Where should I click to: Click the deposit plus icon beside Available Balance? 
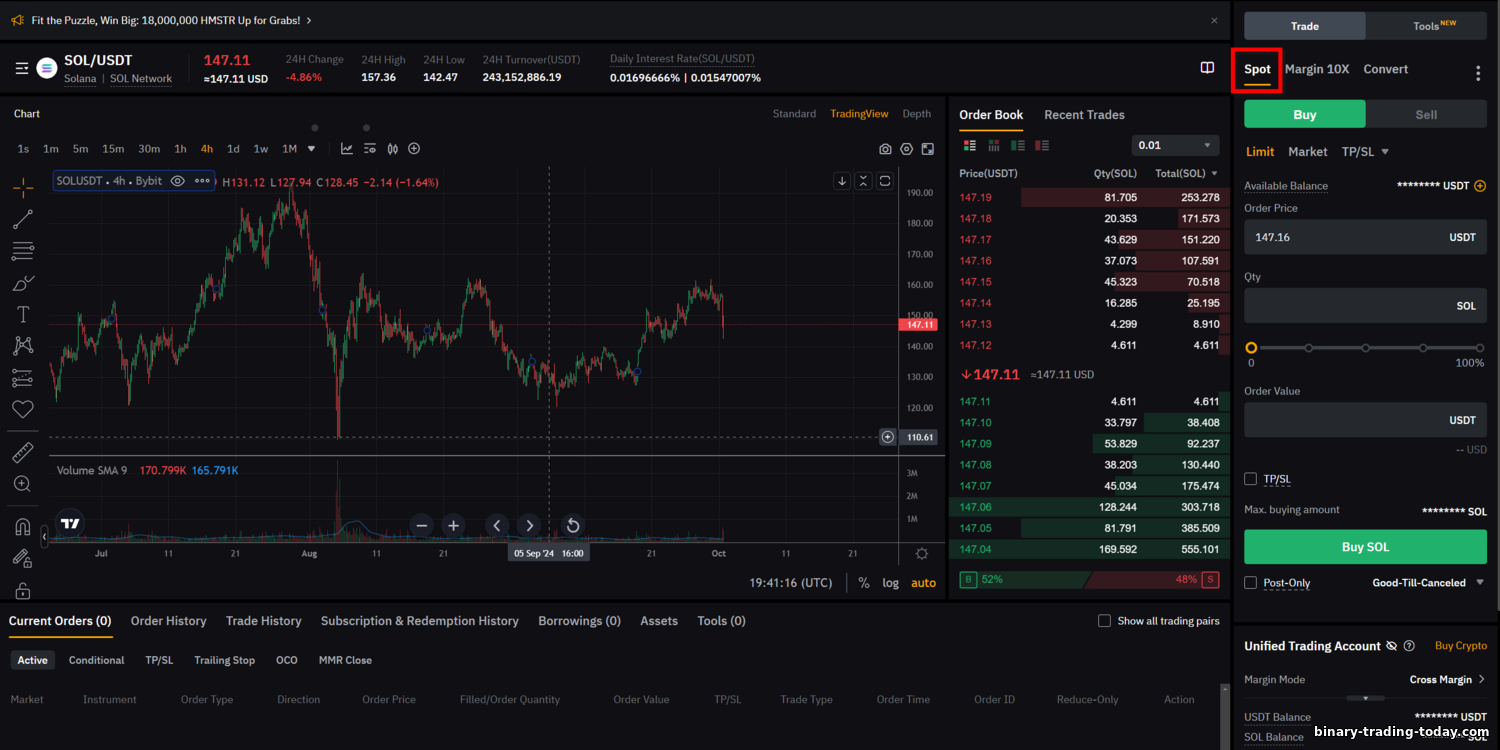tap(1480, 186)
